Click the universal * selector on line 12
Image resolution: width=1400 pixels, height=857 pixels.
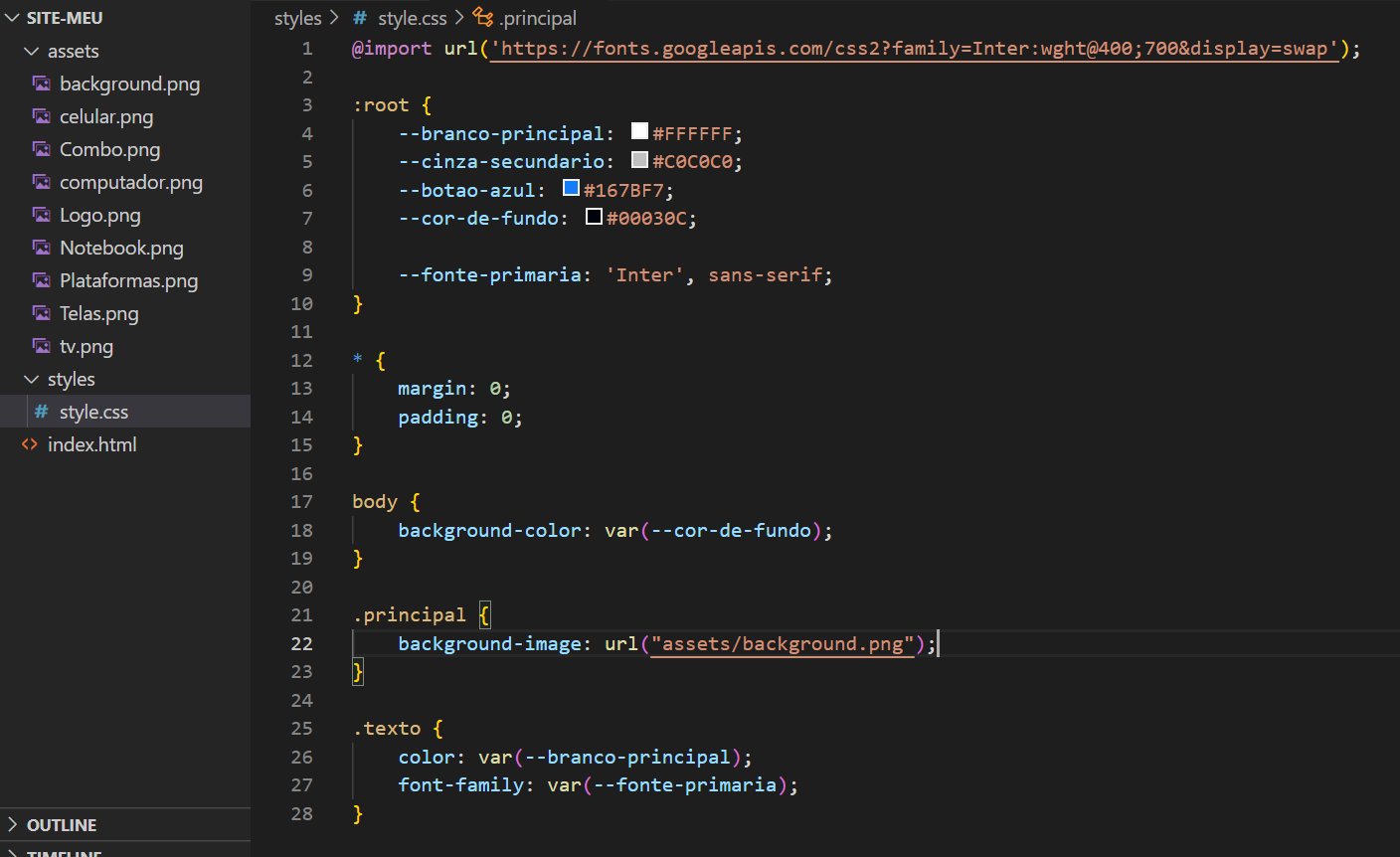coord(358,359)
